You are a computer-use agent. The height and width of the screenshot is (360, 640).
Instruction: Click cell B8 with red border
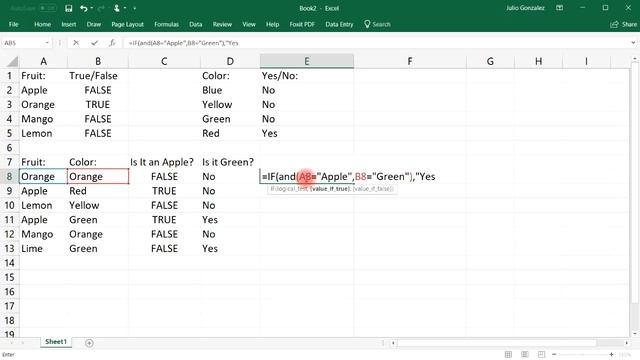(98, 177)
